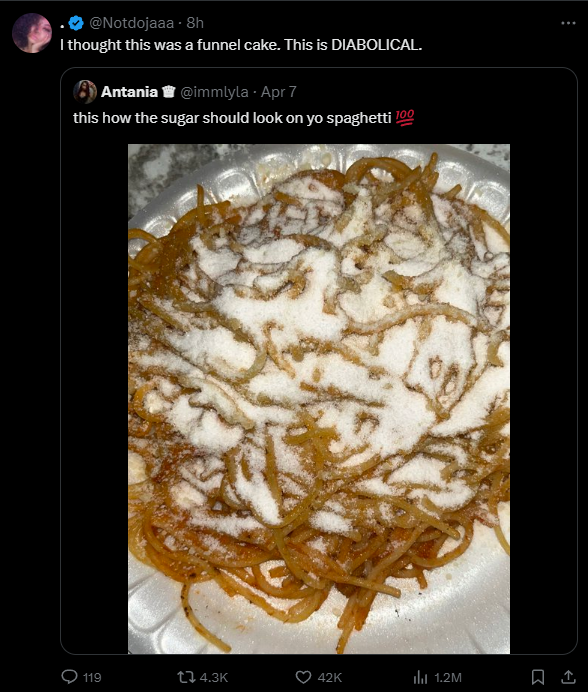Open the Notdojaaa profile avatar
Image resolution: width=588 pixels, height=692 pixels.
point(32,33)
